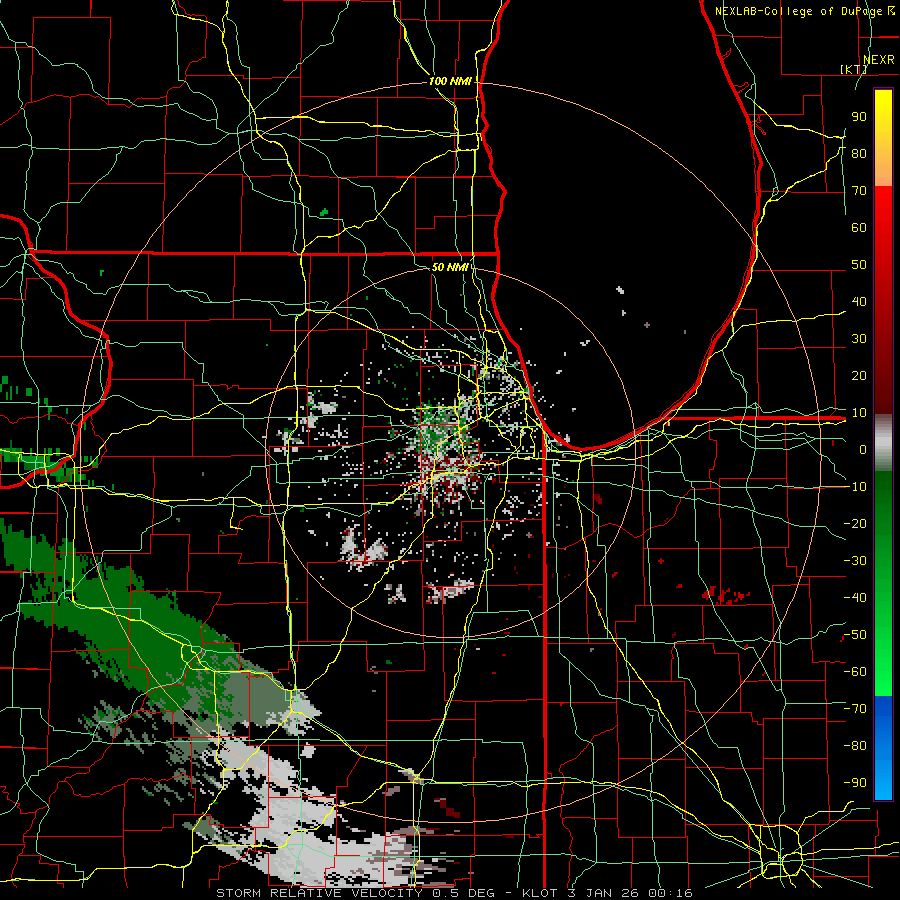
Task: Click the 40 value on velocity scale
Action: (859, 301)
